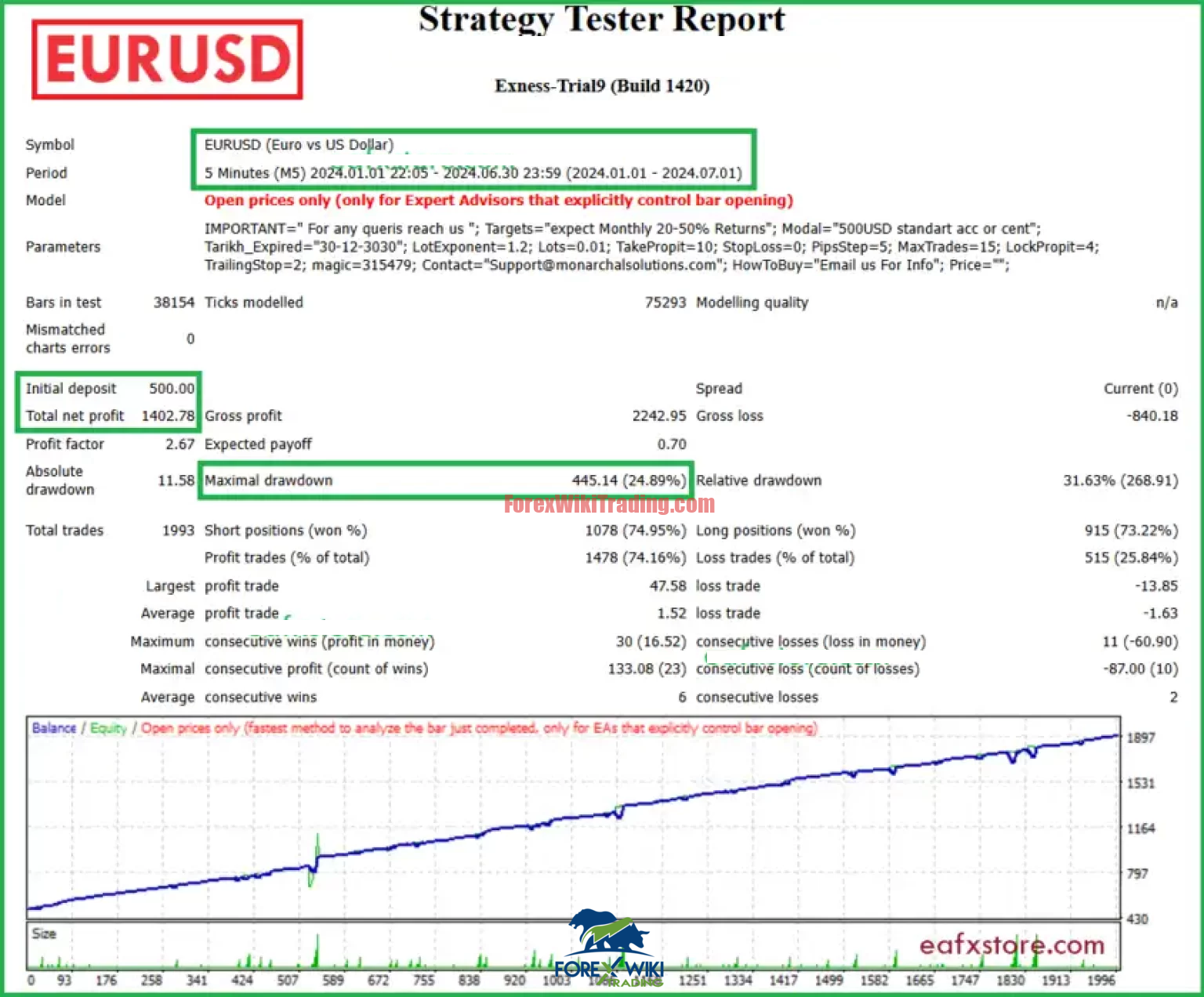Image resolution: width=1204 pixels, height=997 pixels.
Task: Click the "Mismatched charts errors" label
Action: 67,339
